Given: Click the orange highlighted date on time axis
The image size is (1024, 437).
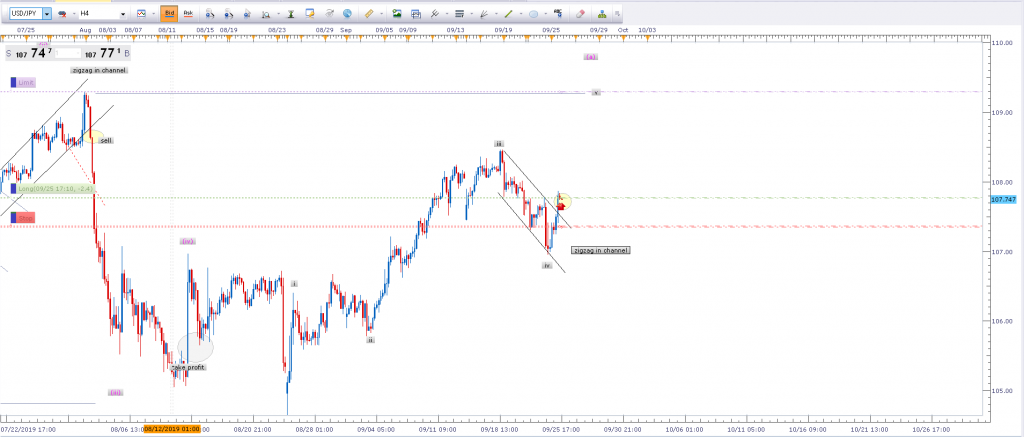Looking at the screenshot, I should [173, 429].
